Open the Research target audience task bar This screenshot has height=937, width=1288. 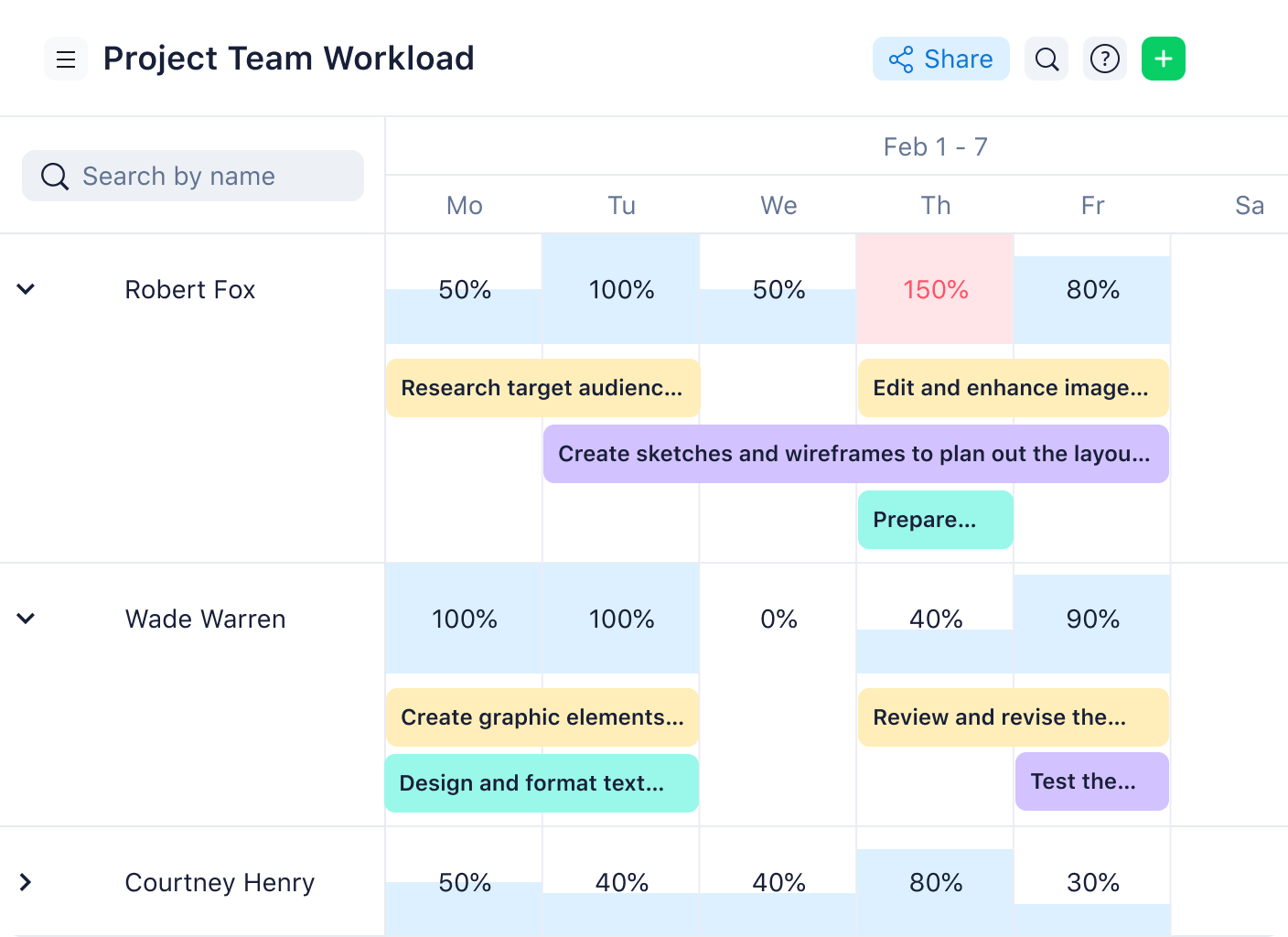click(x=542, y=388)
